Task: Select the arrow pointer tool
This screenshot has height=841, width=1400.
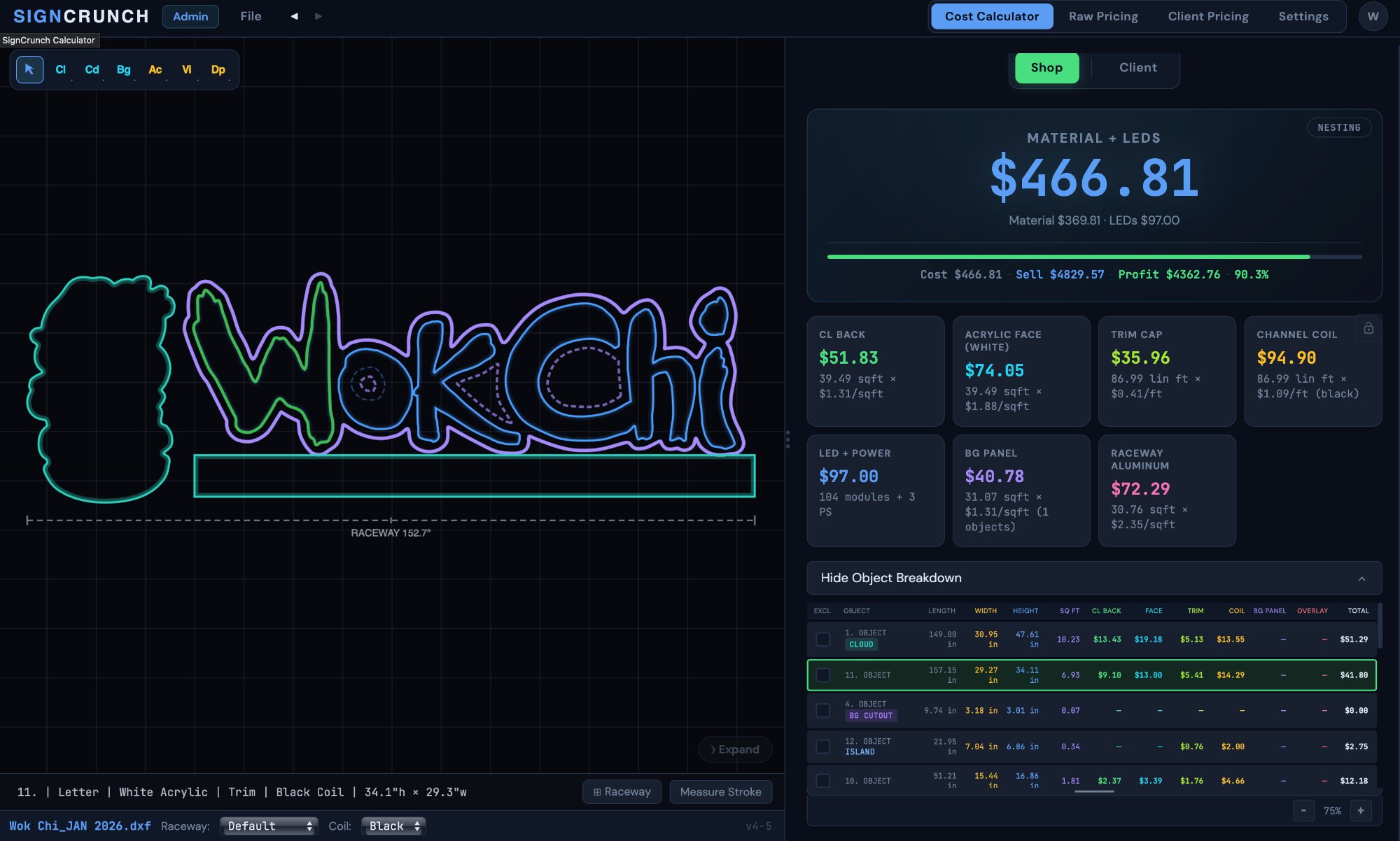Action: coord(29,69)
